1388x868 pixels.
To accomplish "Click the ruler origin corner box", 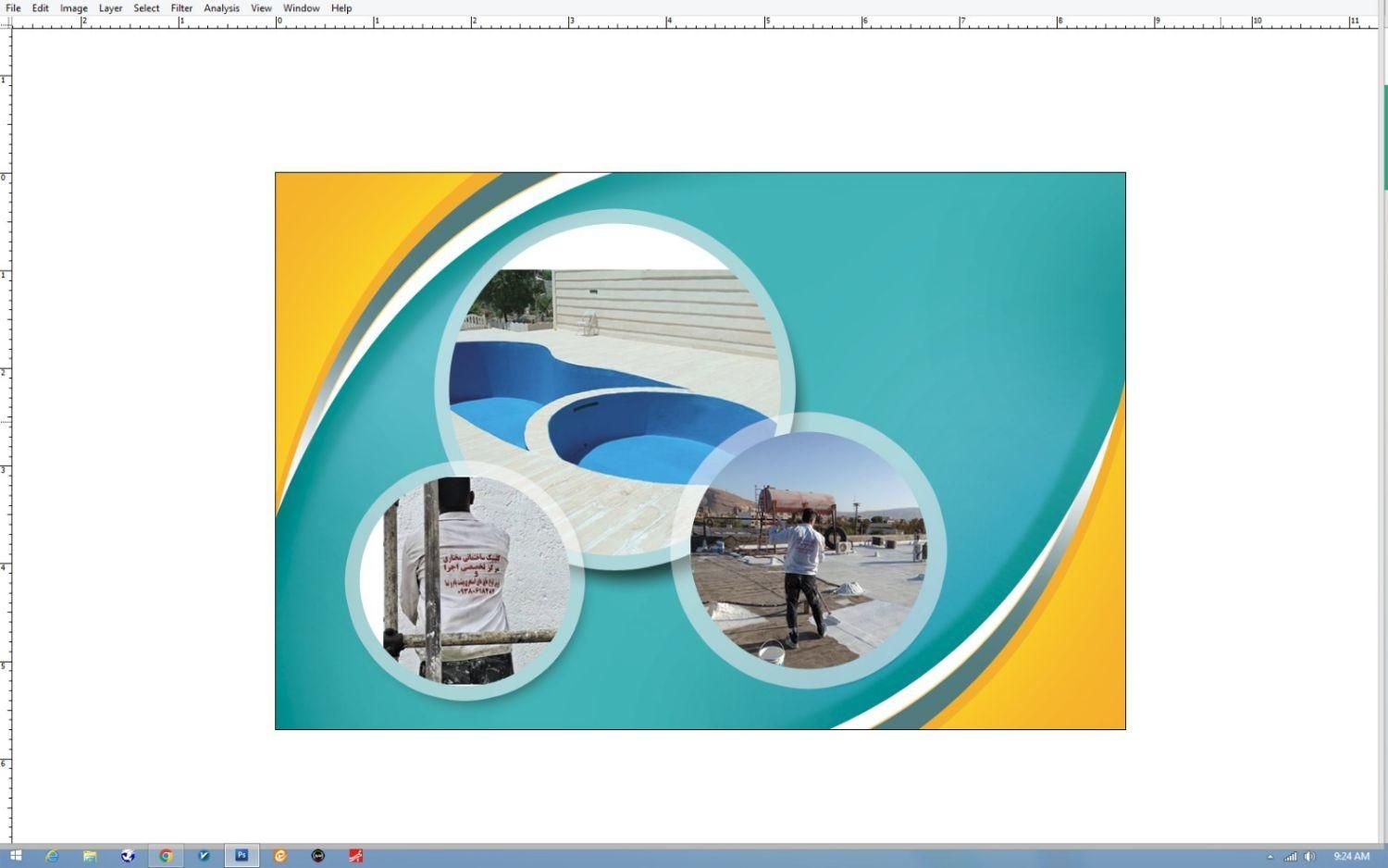I will 6,22.
